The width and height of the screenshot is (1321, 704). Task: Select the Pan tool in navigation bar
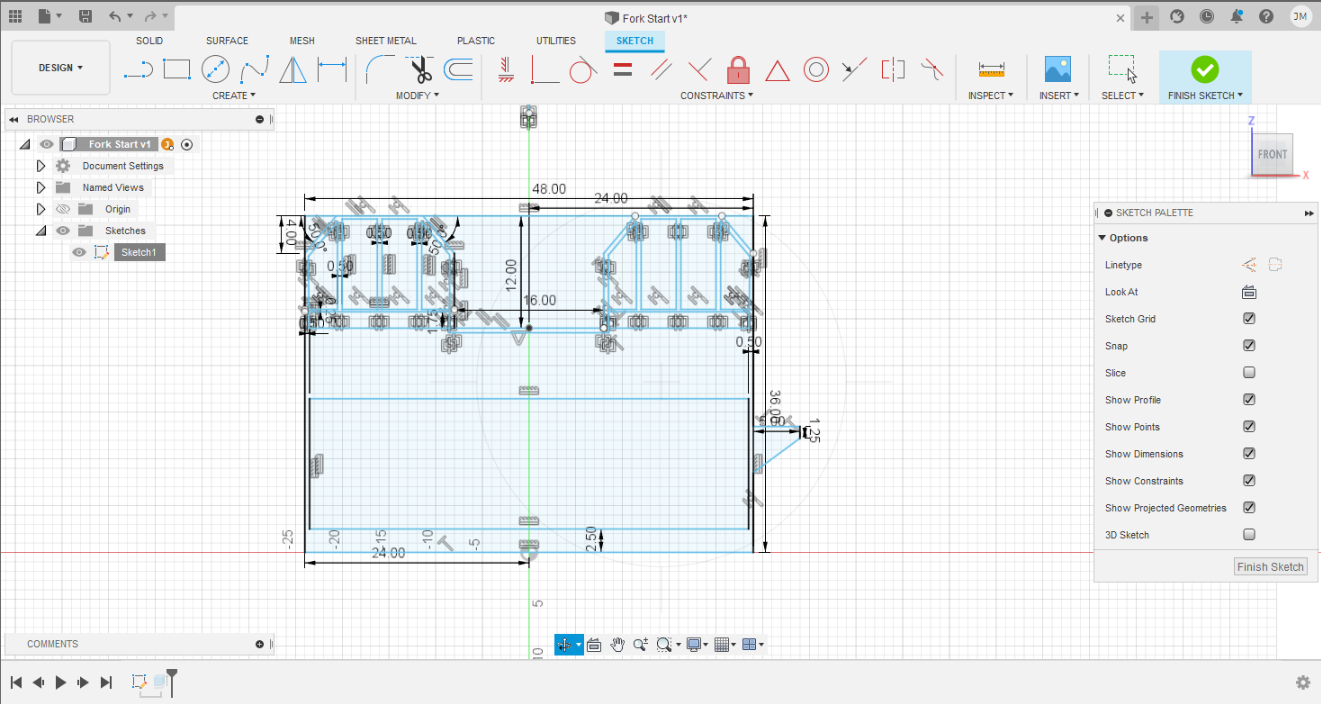(617, 644)
